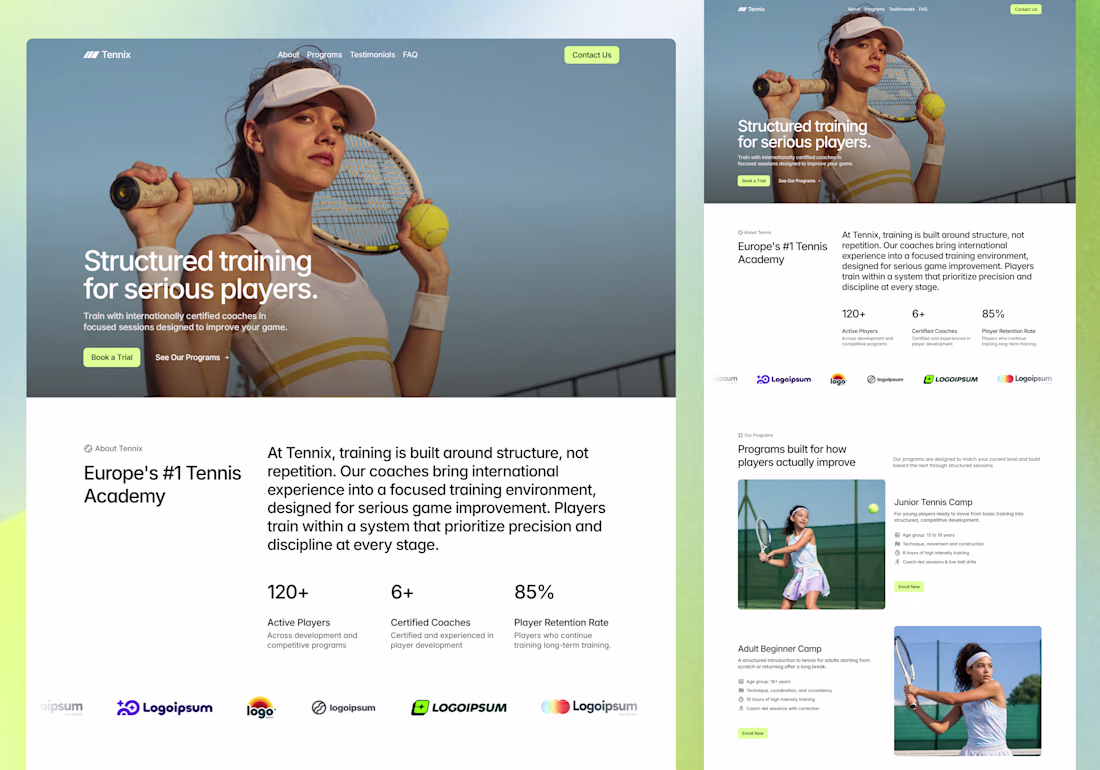Click 'Certified Coaches' label in the large preview
The image size is (1100, 770).
430,622
